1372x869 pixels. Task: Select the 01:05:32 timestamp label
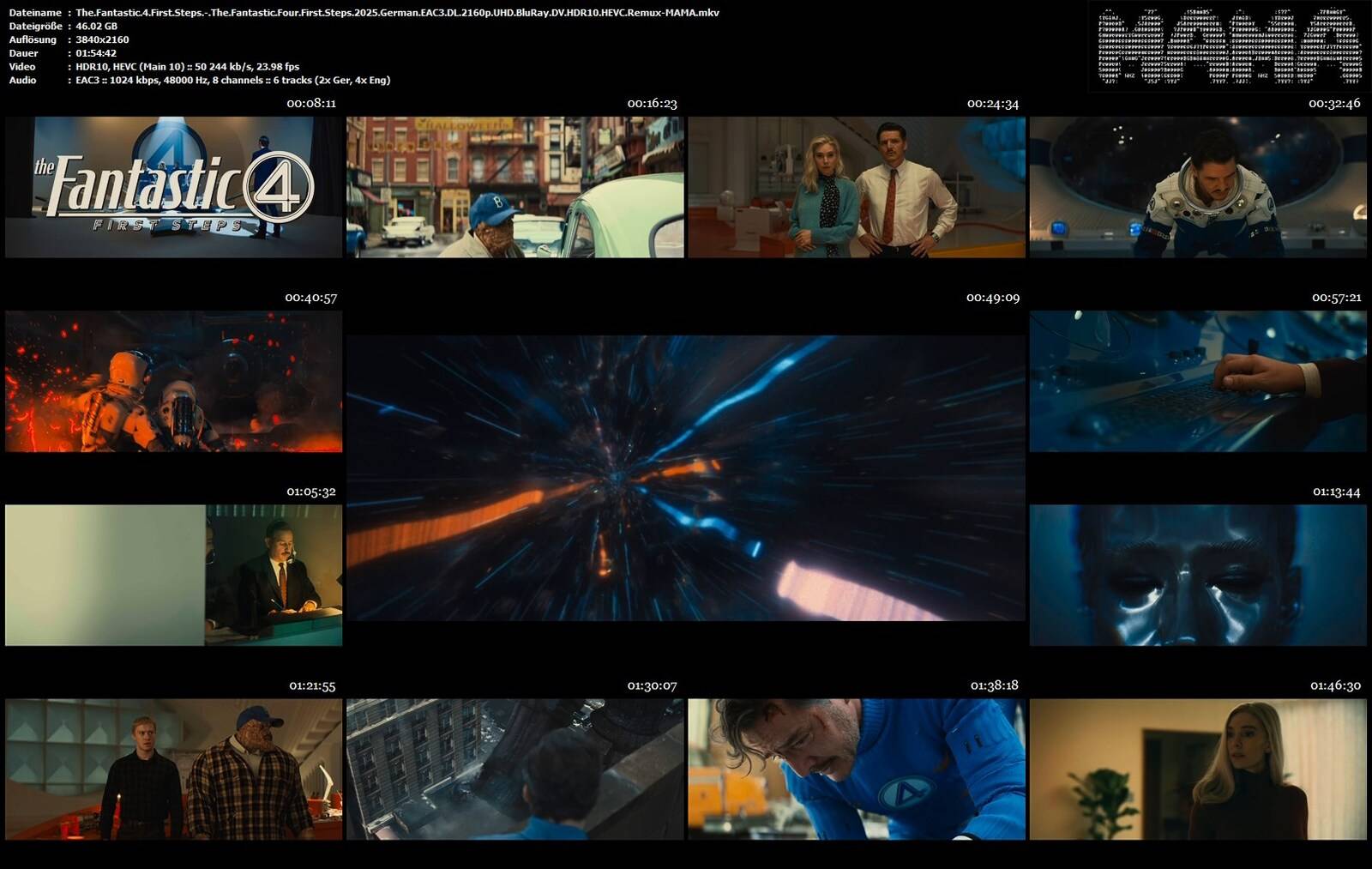tap(311, 492)
